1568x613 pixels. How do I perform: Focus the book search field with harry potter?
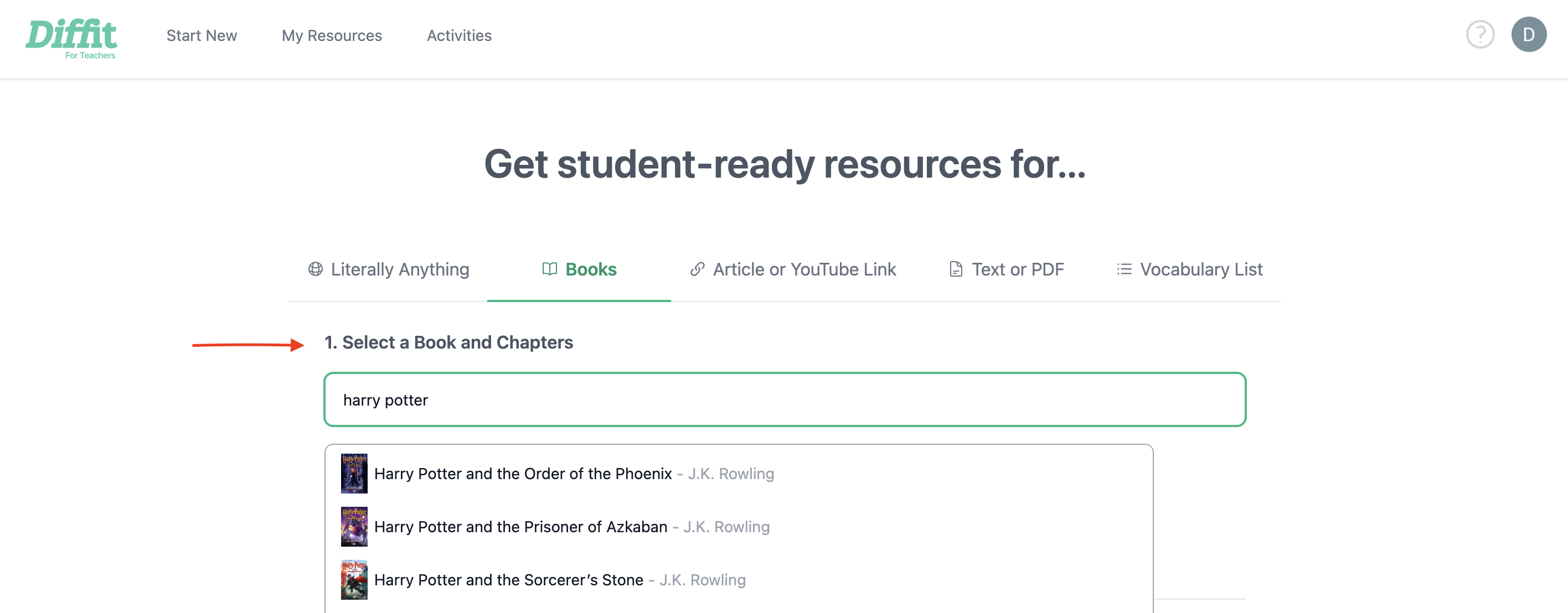tap(785, 399)
